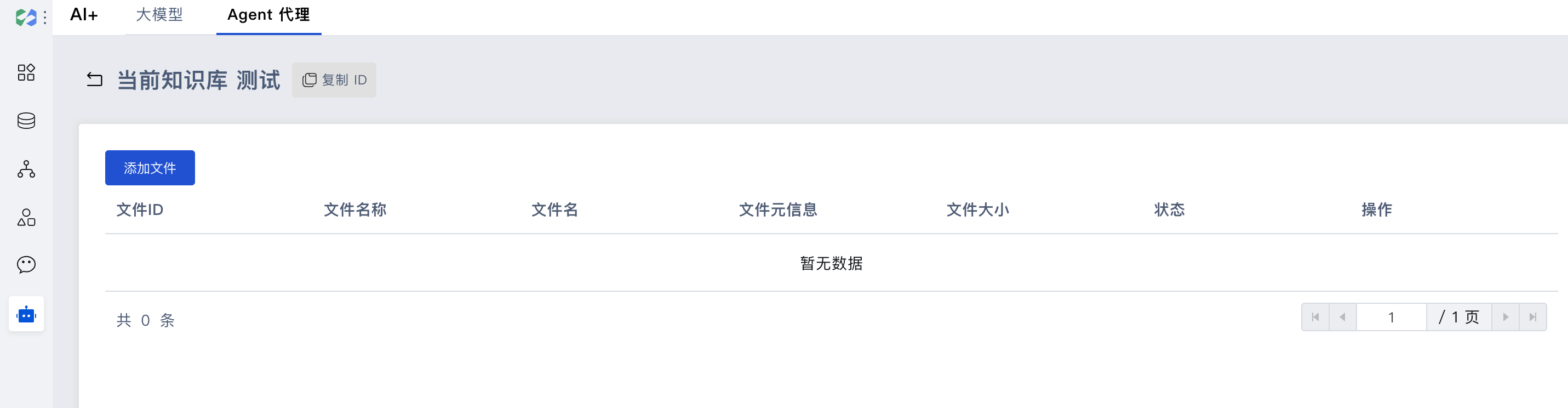Select the robot agent sidebar icon

(26, 314)
